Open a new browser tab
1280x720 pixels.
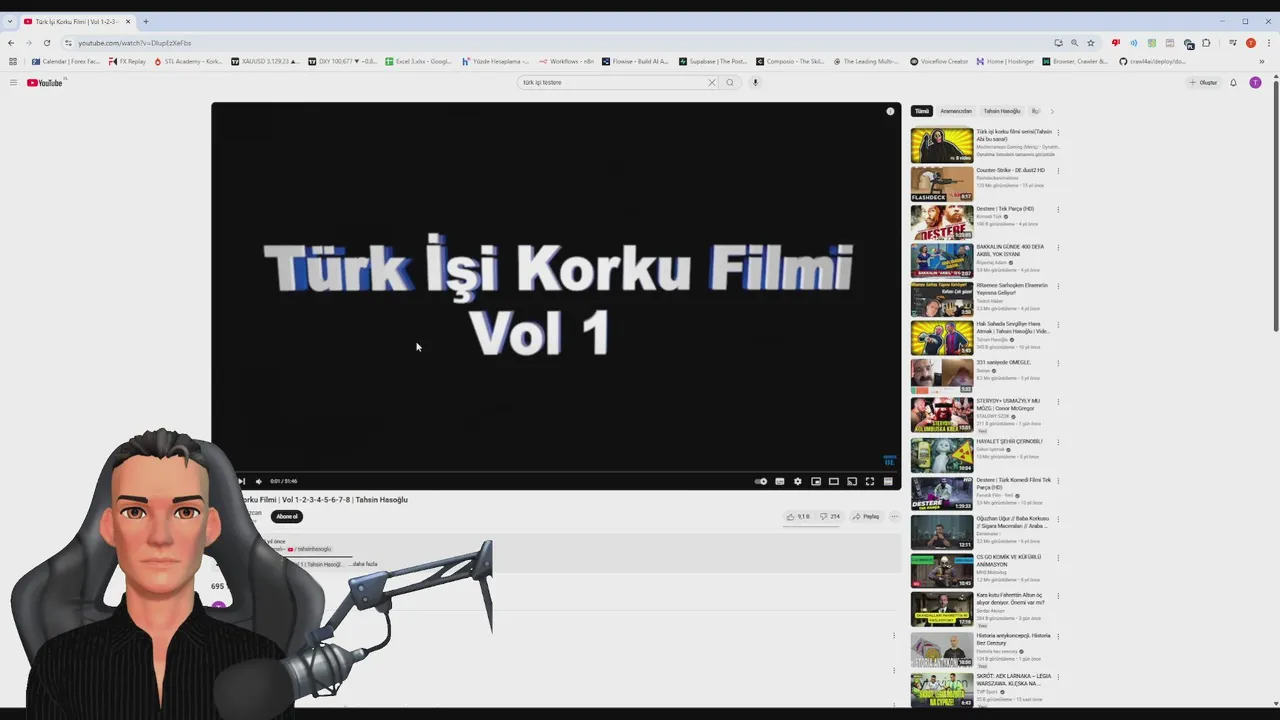[x=146, y=21]
